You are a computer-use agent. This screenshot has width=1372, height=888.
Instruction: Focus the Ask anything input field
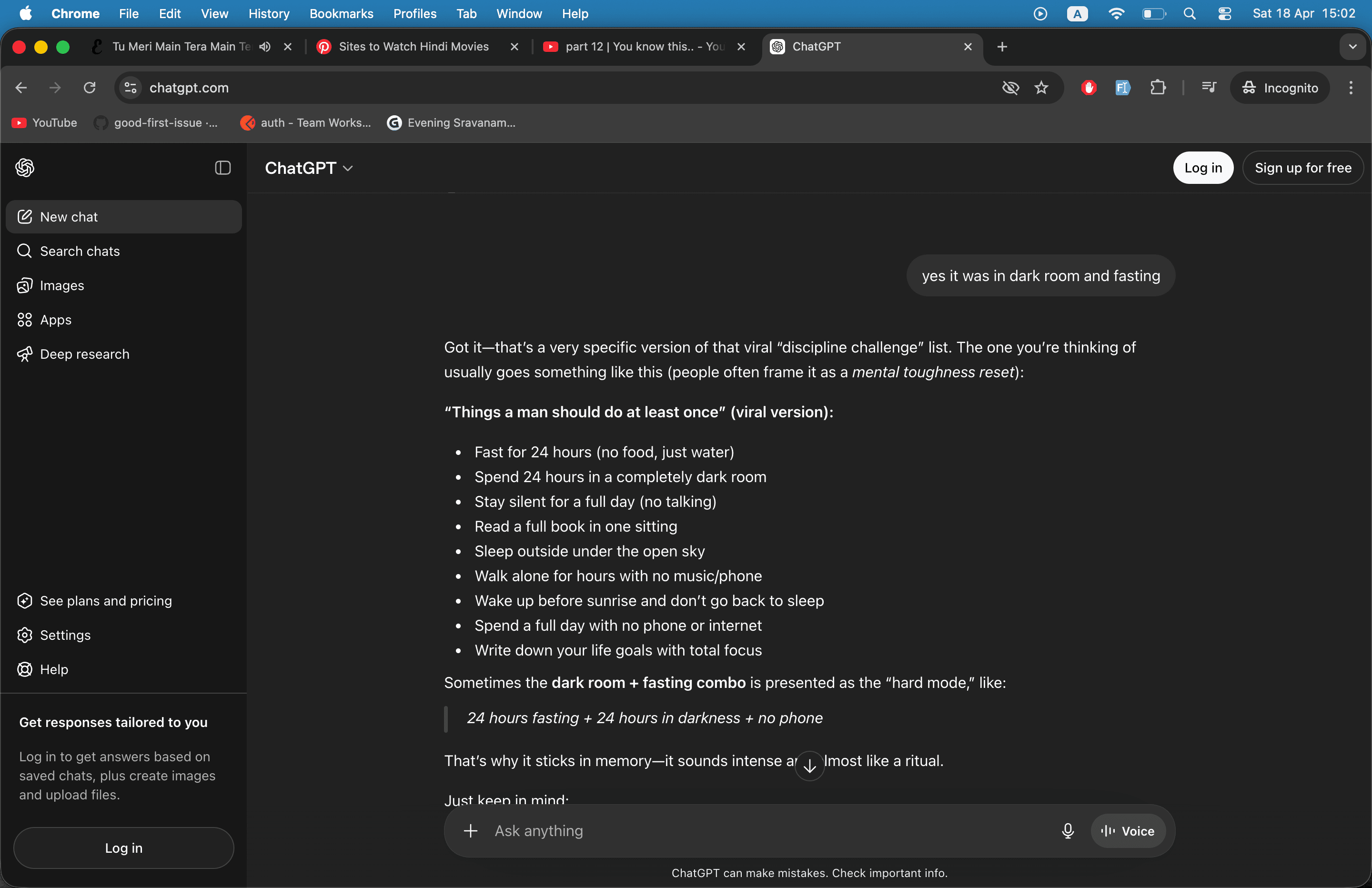[x=769, y=831]
